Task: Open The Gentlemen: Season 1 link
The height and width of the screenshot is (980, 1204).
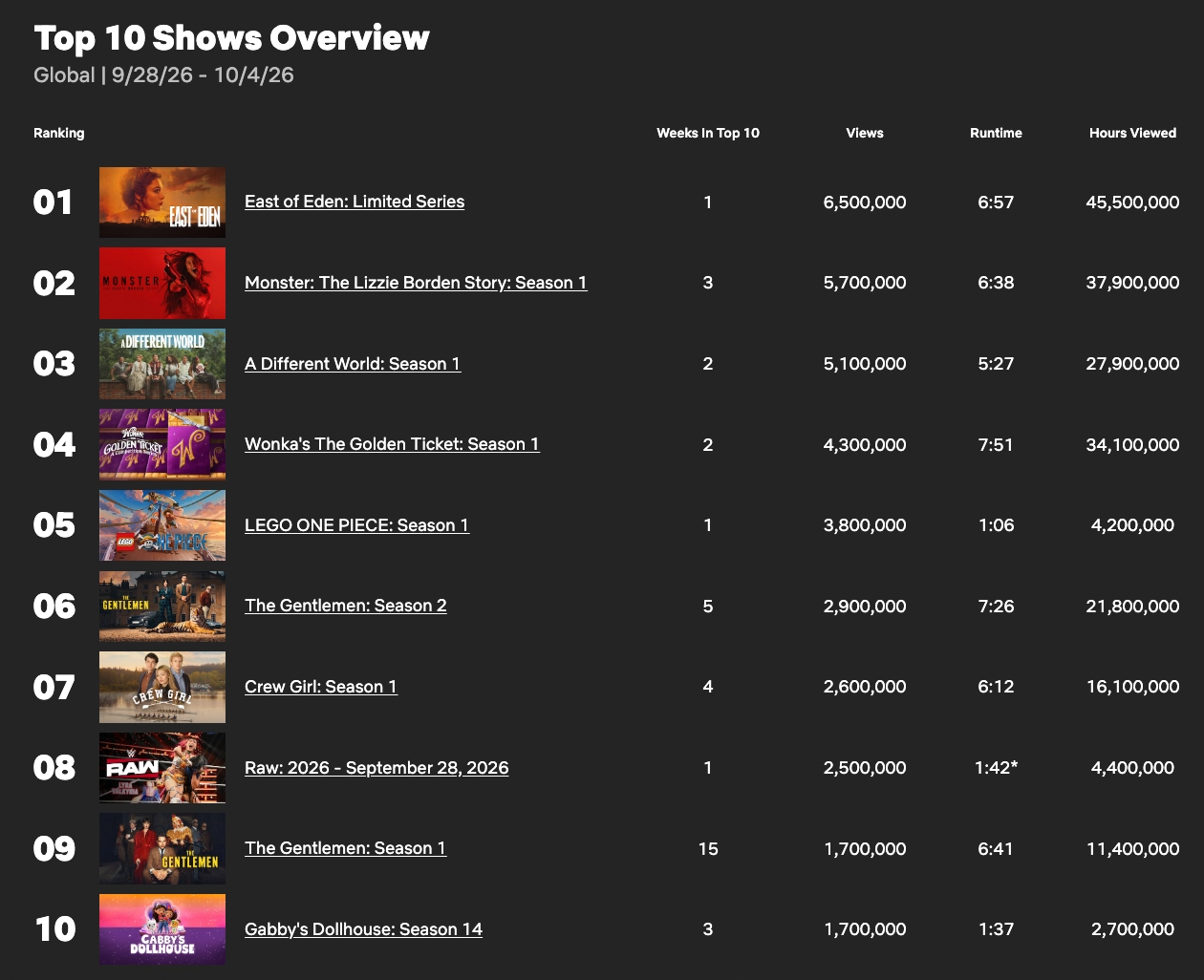Action: pyautogui.click(x=345, y=848)
